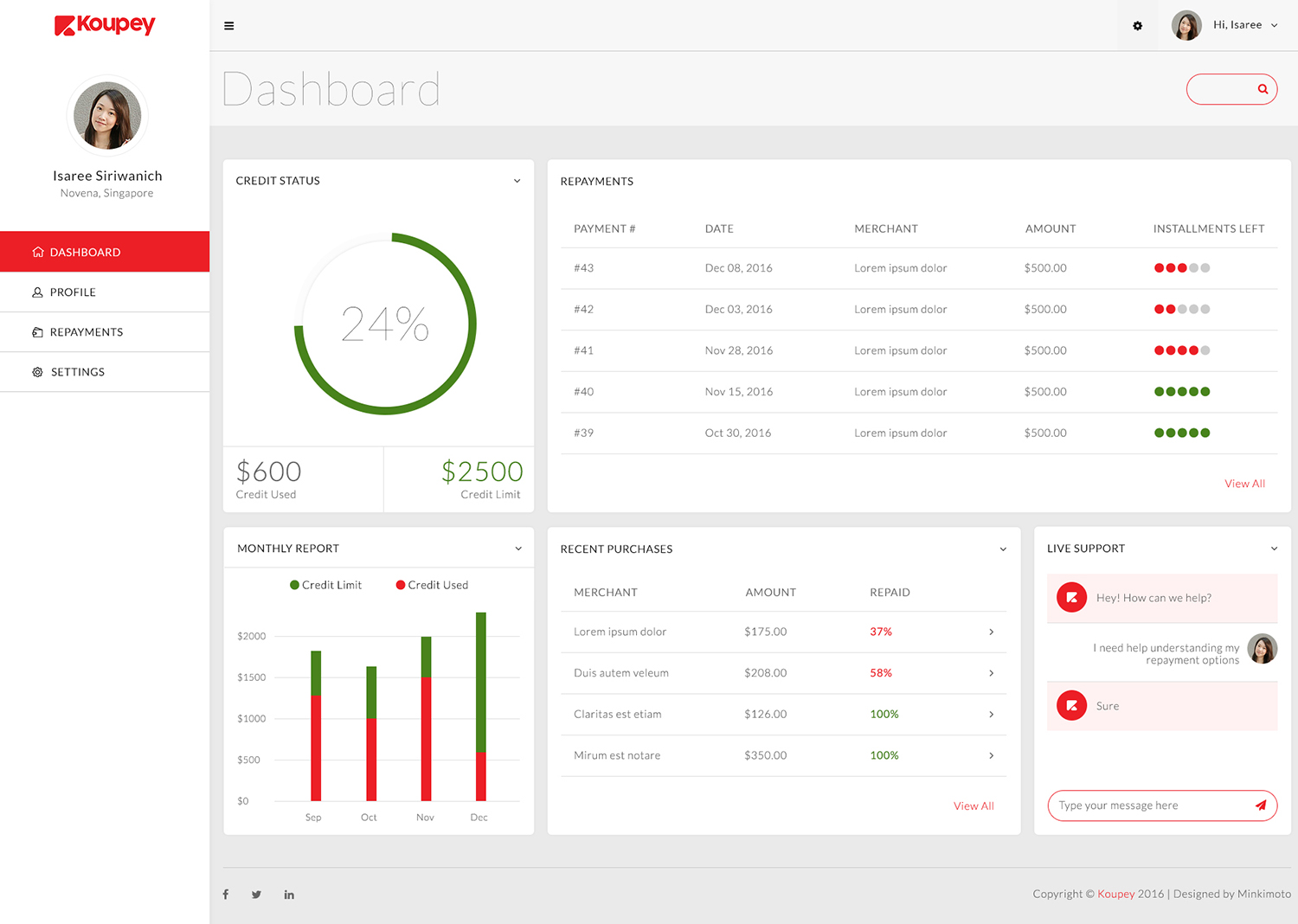Click View All in Repayments panel
The width and height of the screenshot is (1298, 924).
pyautogui.click(x=1244, y=484)
